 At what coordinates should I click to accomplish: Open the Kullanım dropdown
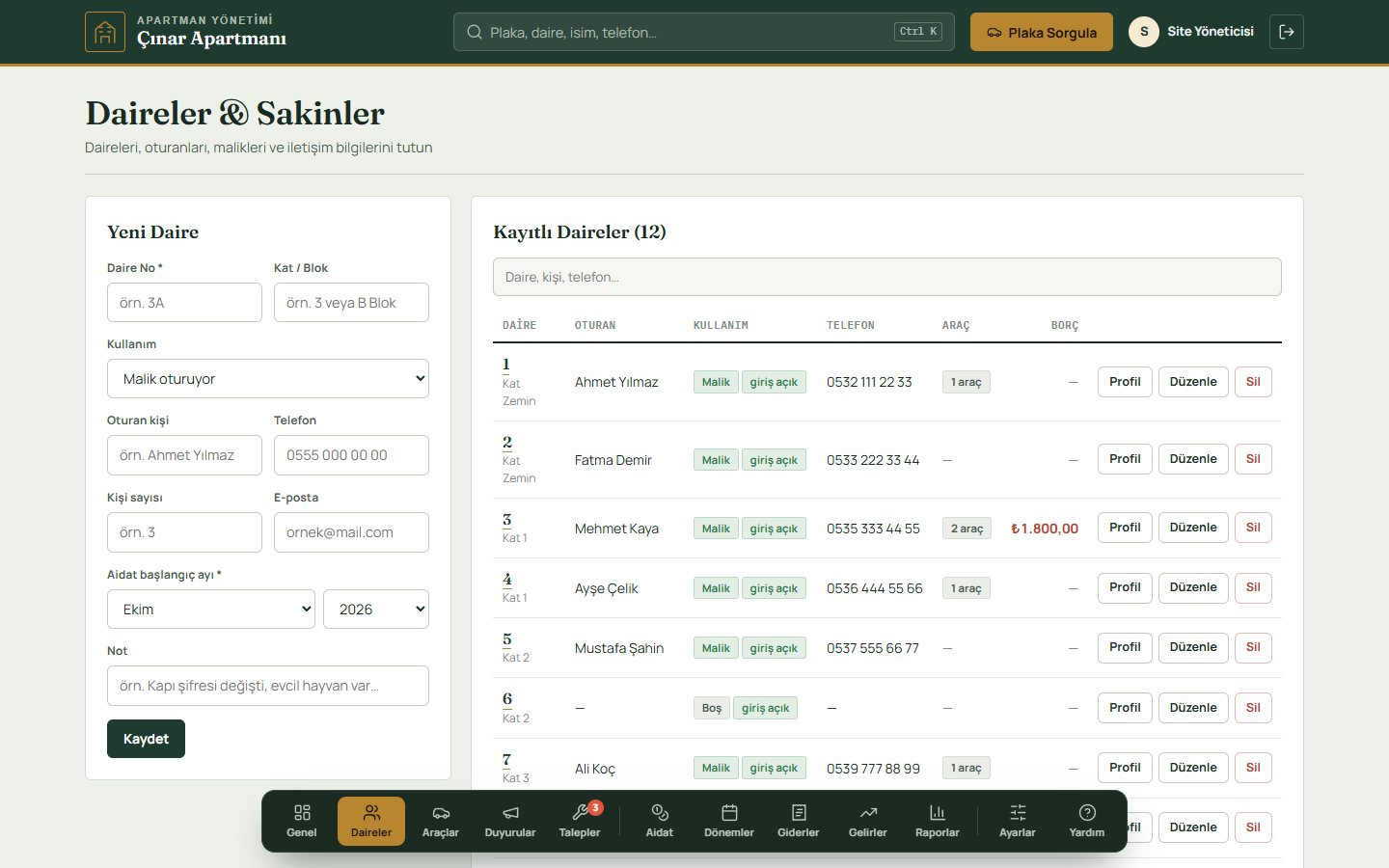tap(268, 379)
